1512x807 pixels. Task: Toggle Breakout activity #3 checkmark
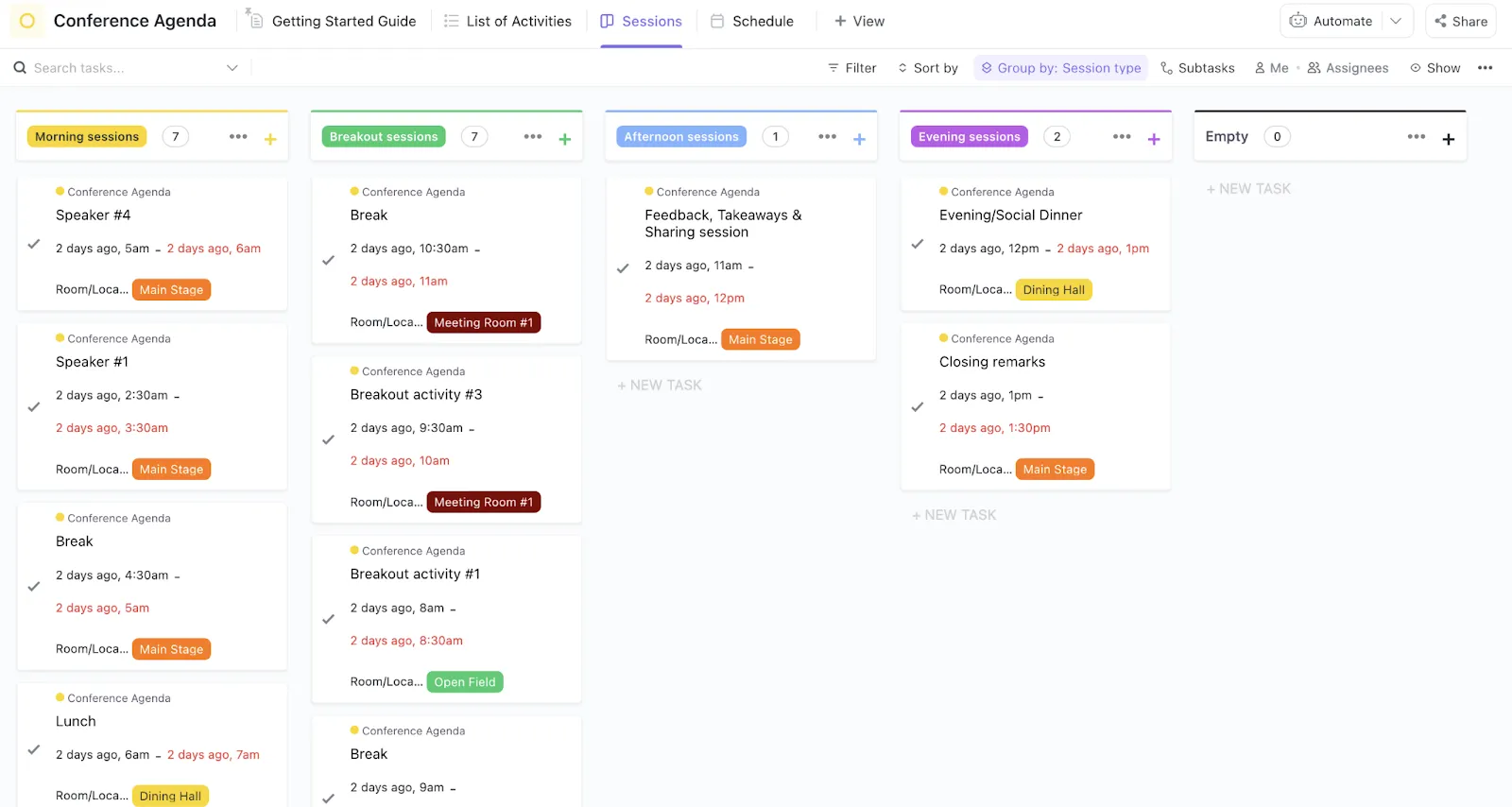coord(329,440)
